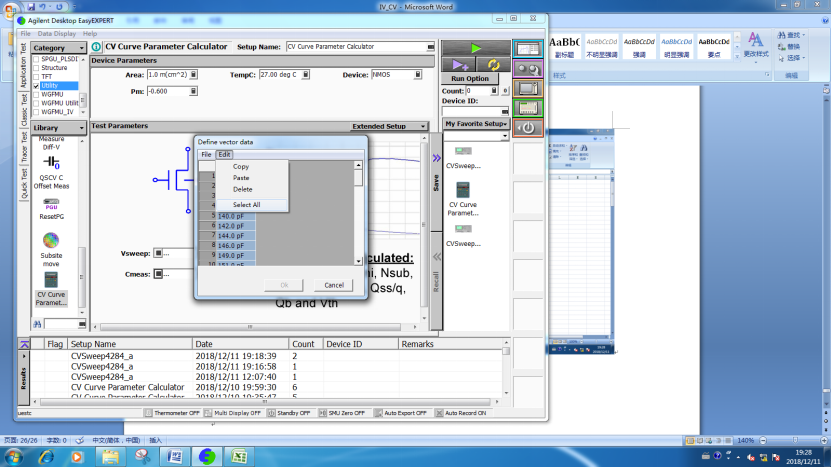Click the Save double-arrow icon
Screen dimensions: 831x468
tap(436, 158)
